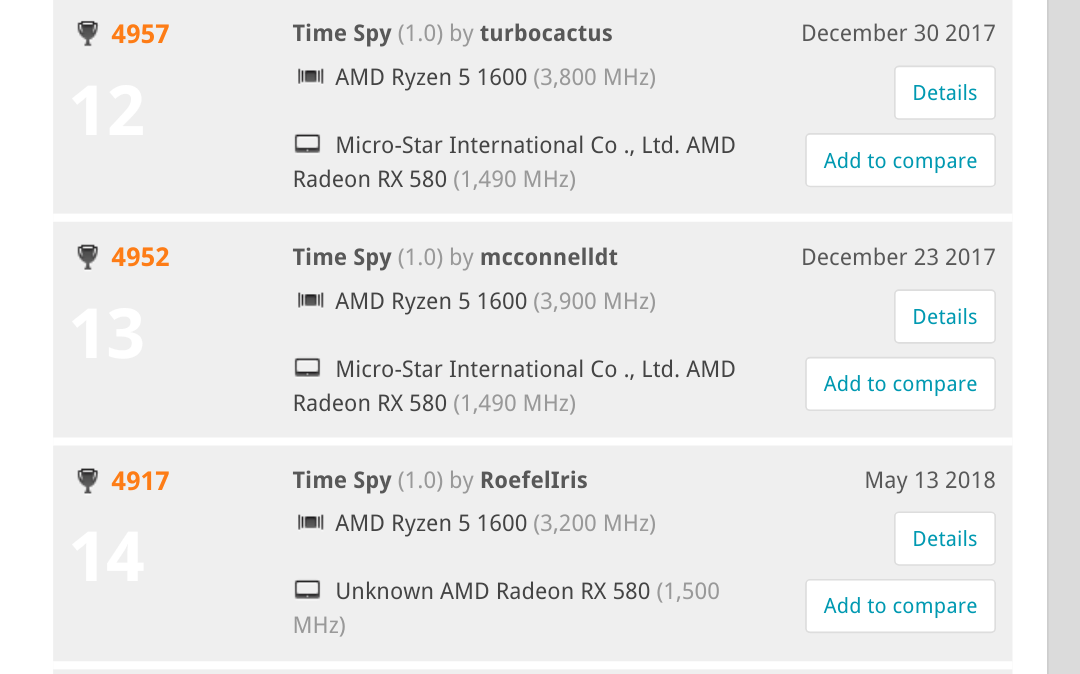The height and width of the screenshot is (674, 1080).
Task: Add mcconnelldt result to compare
Action: pos(900,384)
